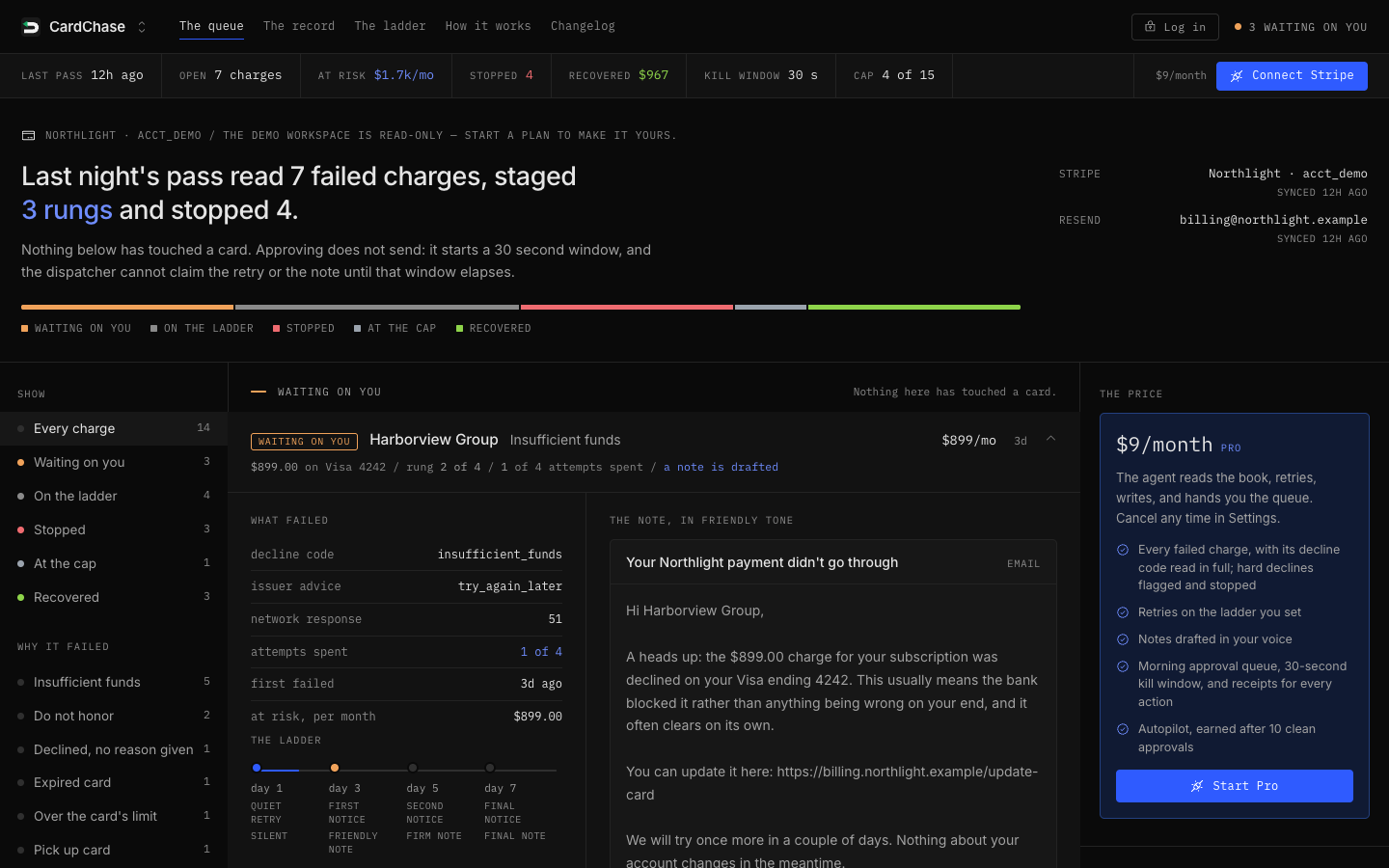Click the grey On the ladder bar segment

point(377,307)
